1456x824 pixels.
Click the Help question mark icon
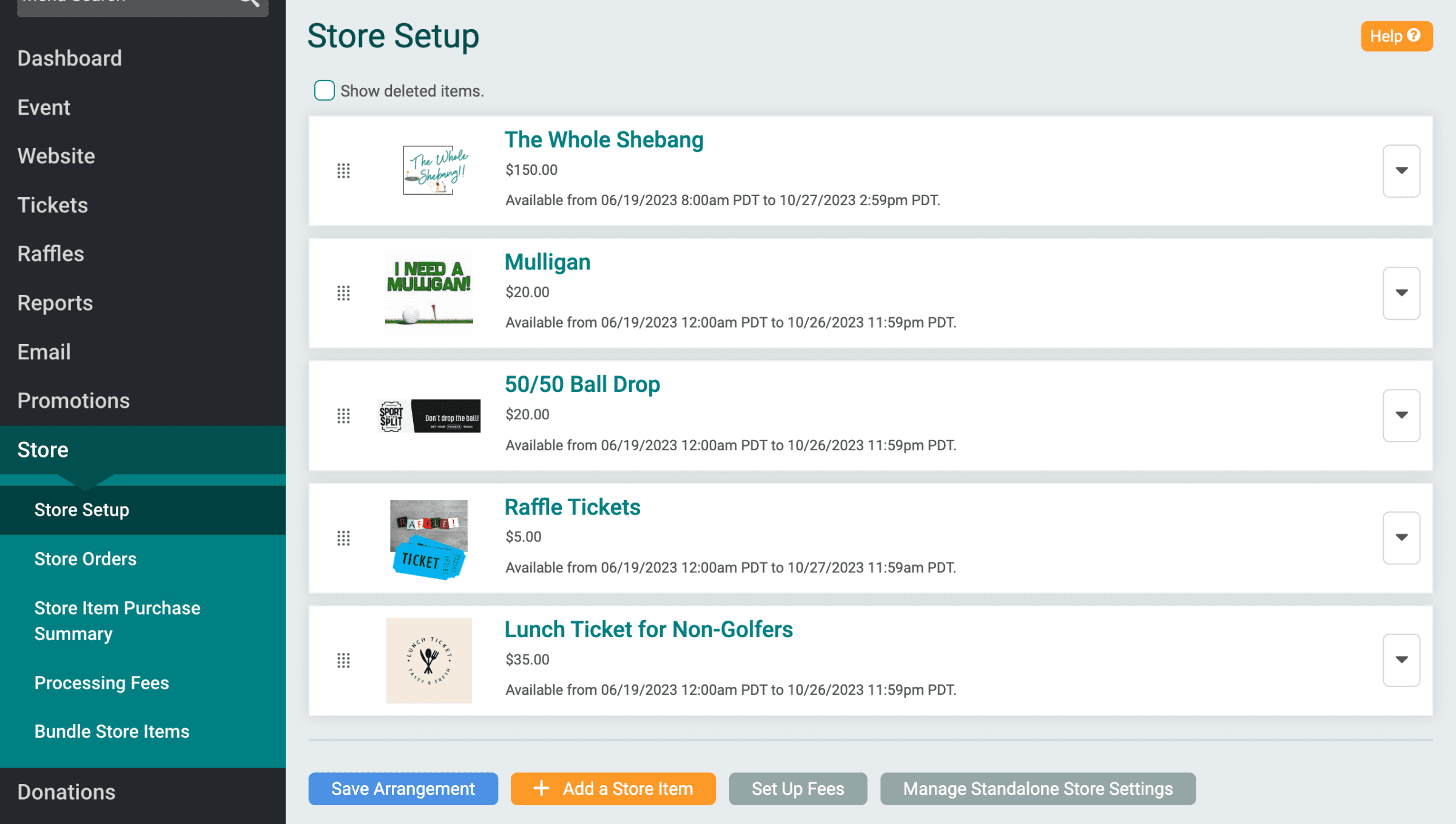point(1414,36)
